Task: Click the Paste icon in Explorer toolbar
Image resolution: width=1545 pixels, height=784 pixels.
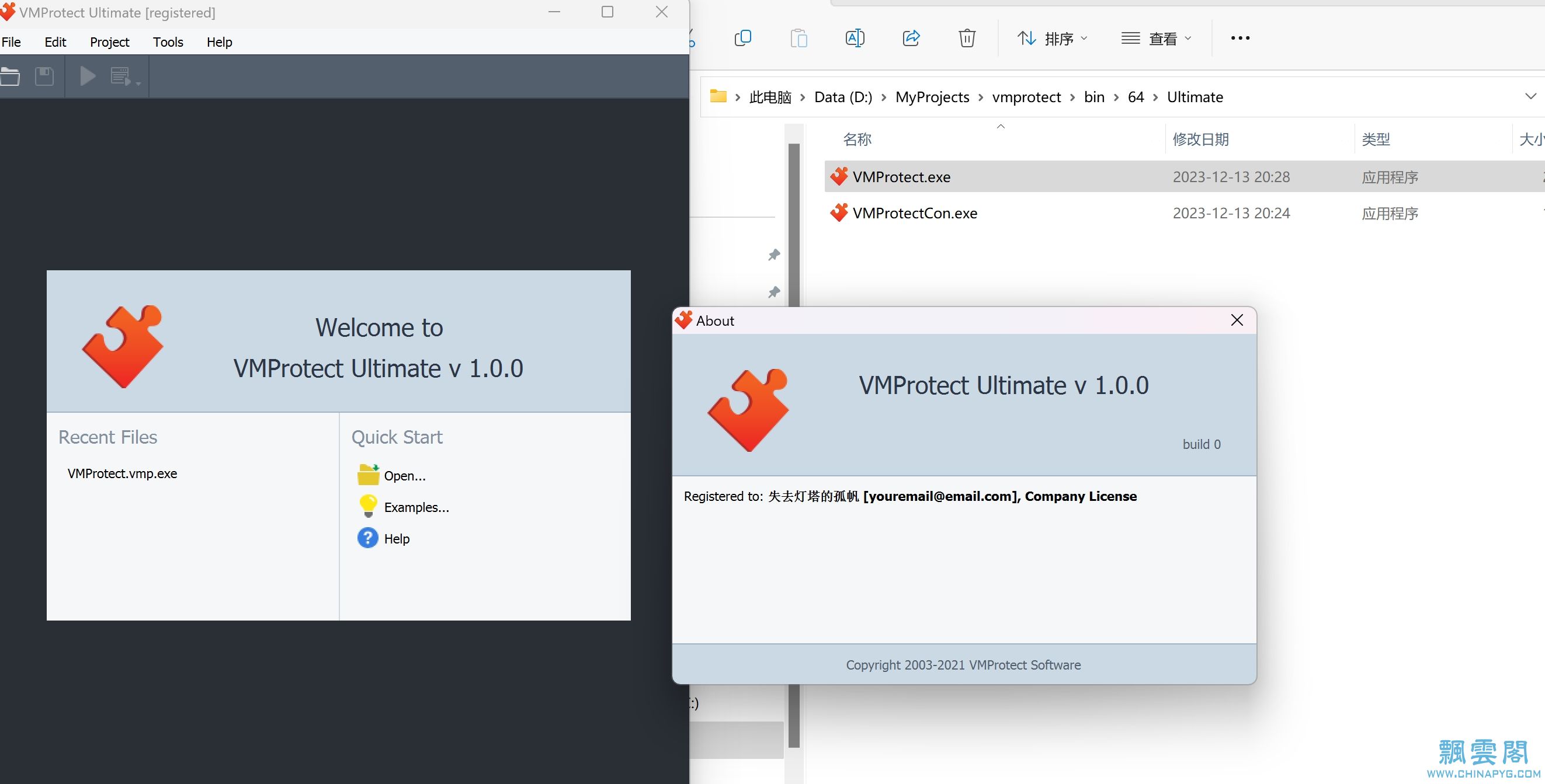Action: pyautogui.click(x=799, y=39)
